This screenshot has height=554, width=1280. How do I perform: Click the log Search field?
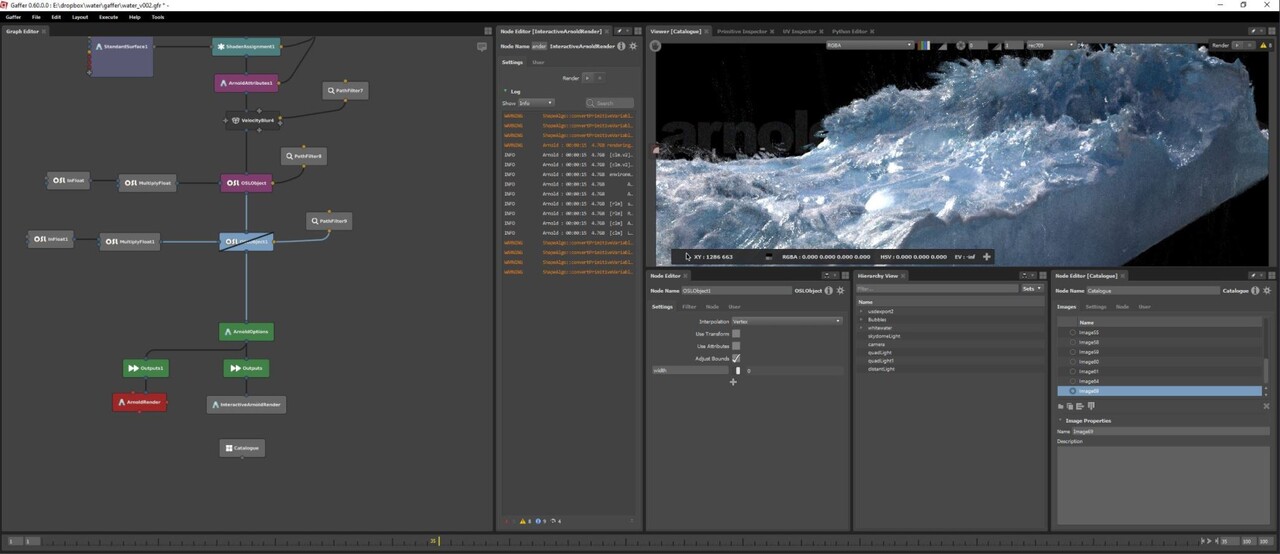click(610, 102)
